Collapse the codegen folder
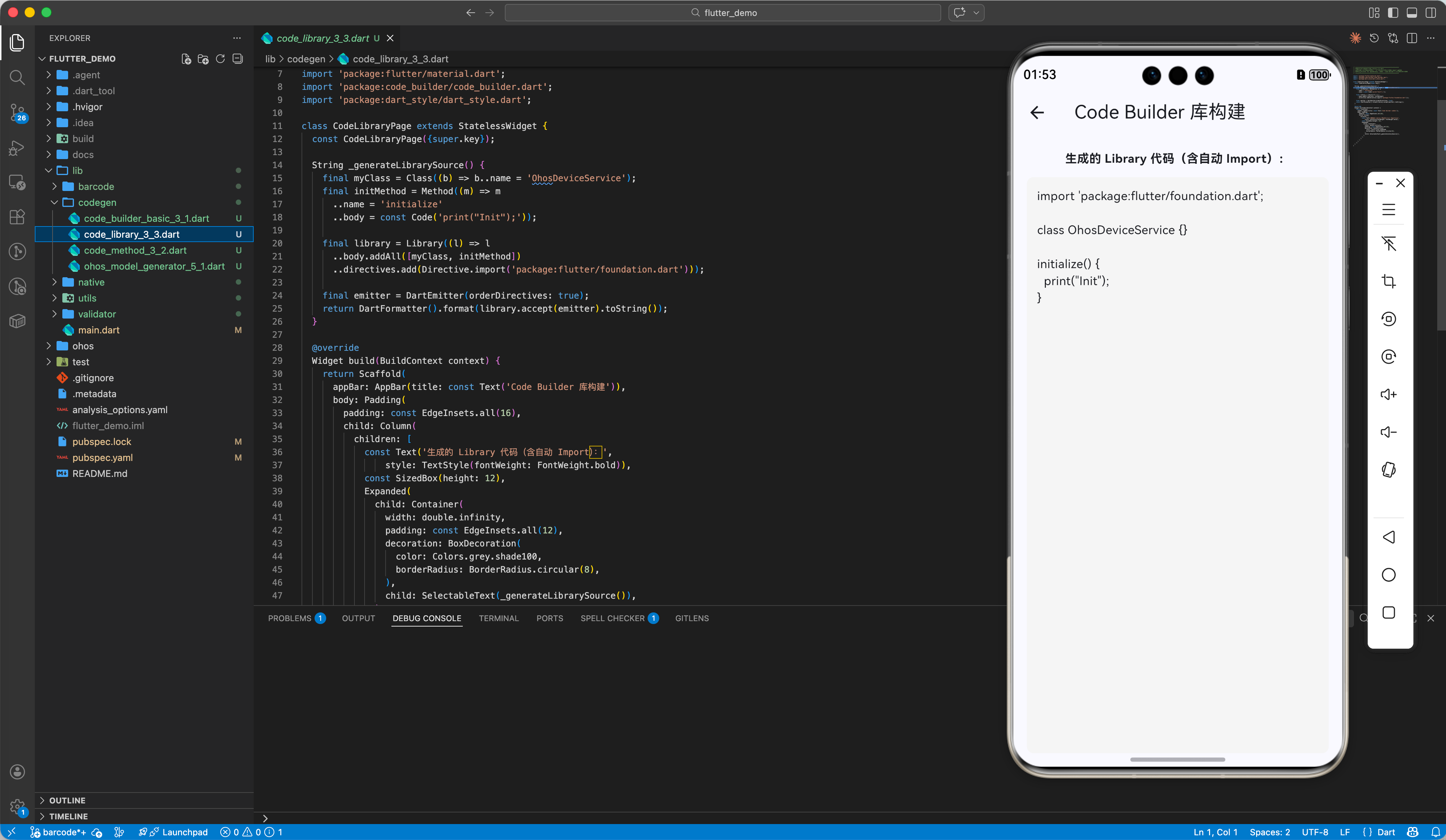 pyautogui.click(x=96, y=203)
